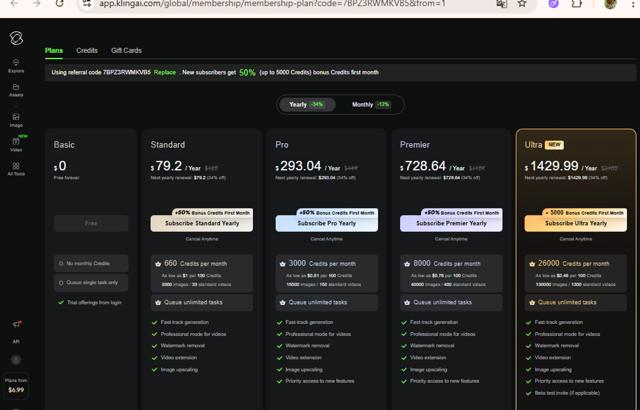Open Assets folder in the sidebar
This screenshot has width=640, height=410.
[16, 90]
